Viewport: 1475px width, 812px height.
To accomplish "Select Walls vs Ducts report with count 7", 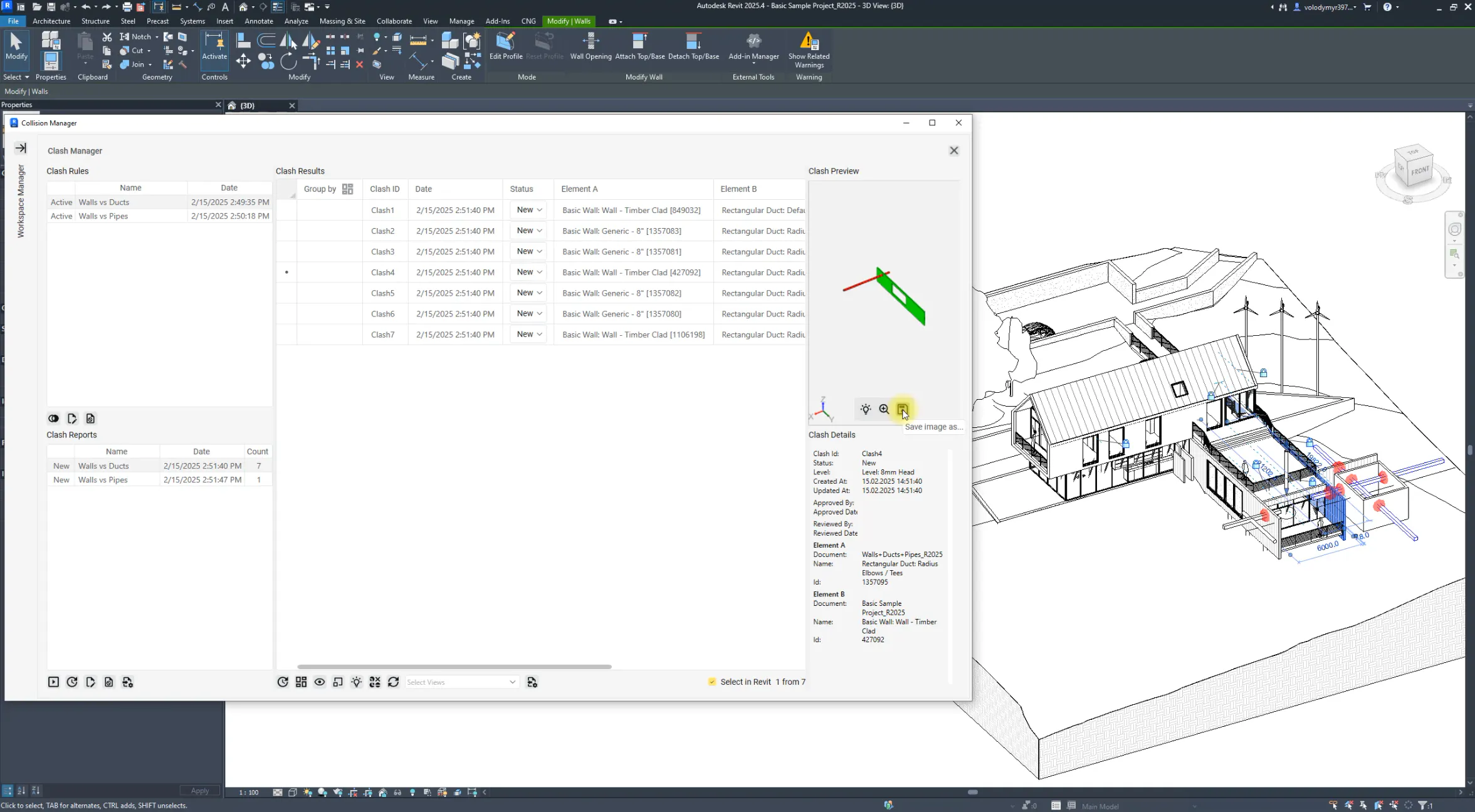I will coord(159,466).
